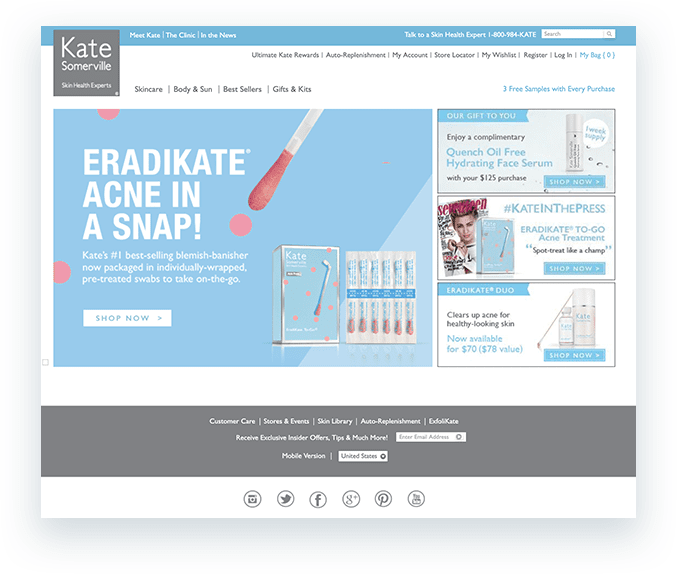
Task: Open the Google Plus social icon
Action: click(351, 499)
